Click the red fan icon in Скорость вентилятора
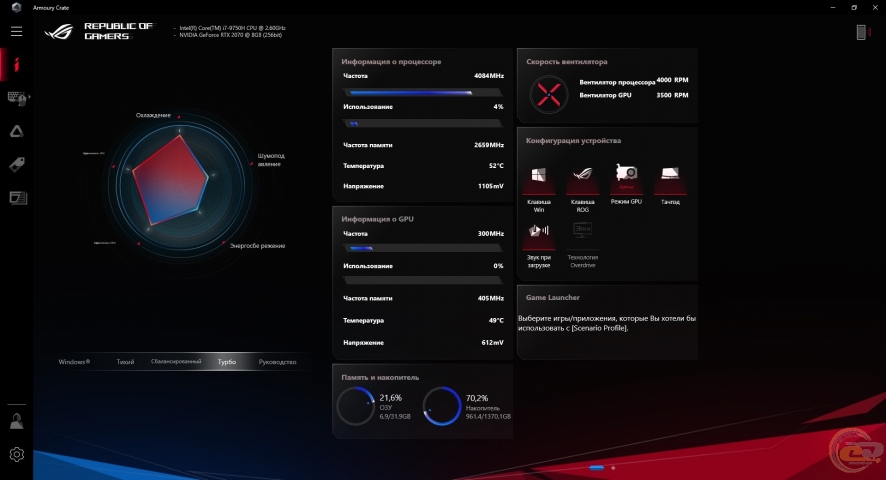Viewport: 886px width, 480px height. click(549, 94)
